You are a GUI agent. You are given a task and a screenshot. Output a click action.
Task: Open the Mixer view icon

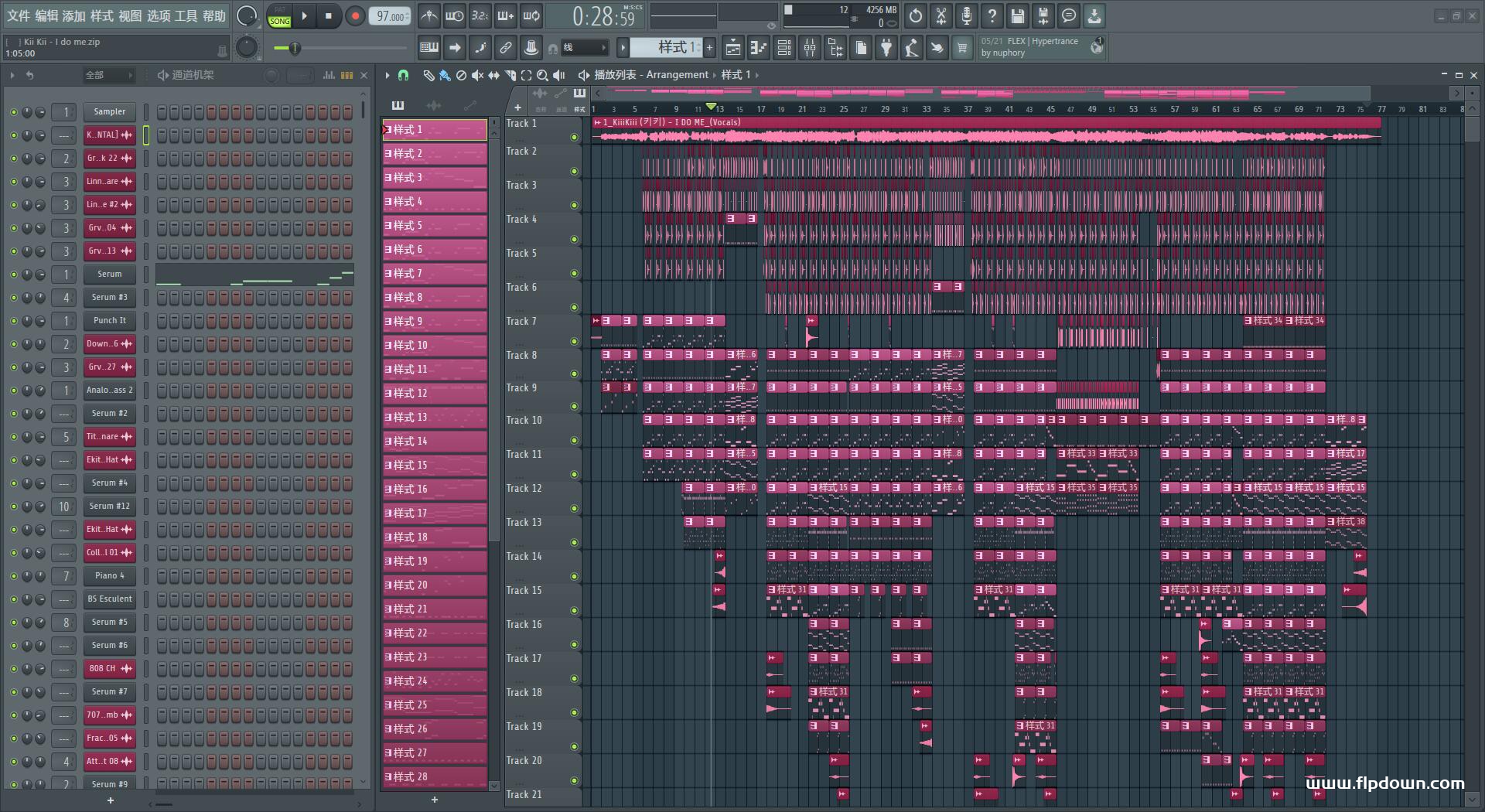pyautogui.click(x=810, y=48)
